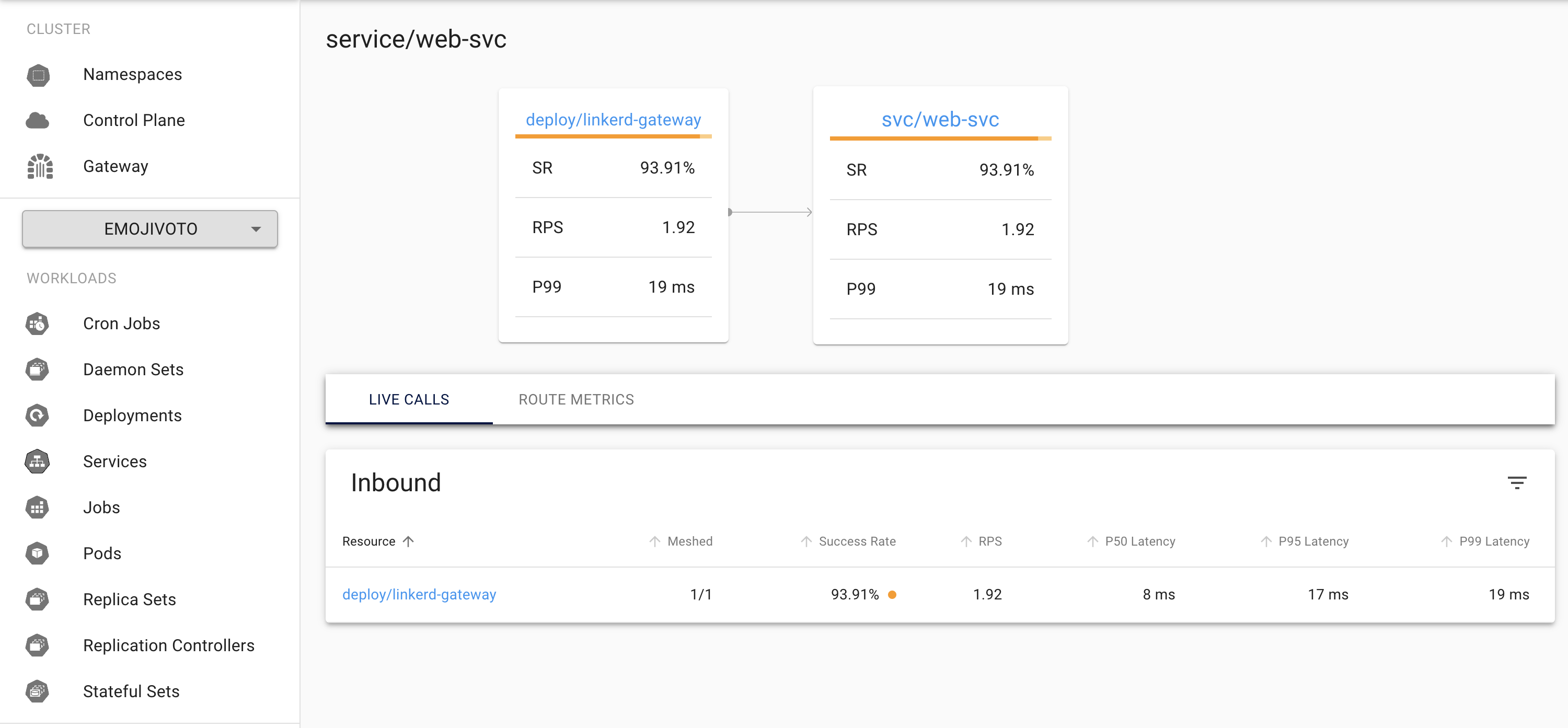The height and width of the screenshot is (728, 1568).
Task: Open deploy/linkerd-gateway link in Inbound table
Action: tap(419, 595)
